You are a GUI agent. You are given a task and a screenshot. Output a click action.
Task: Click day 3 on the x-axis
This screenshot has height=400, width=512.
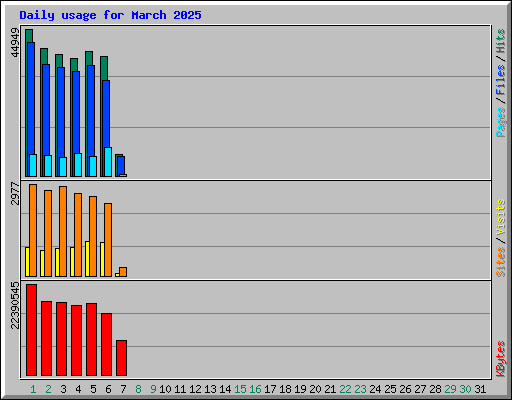(x=63, y=389)
